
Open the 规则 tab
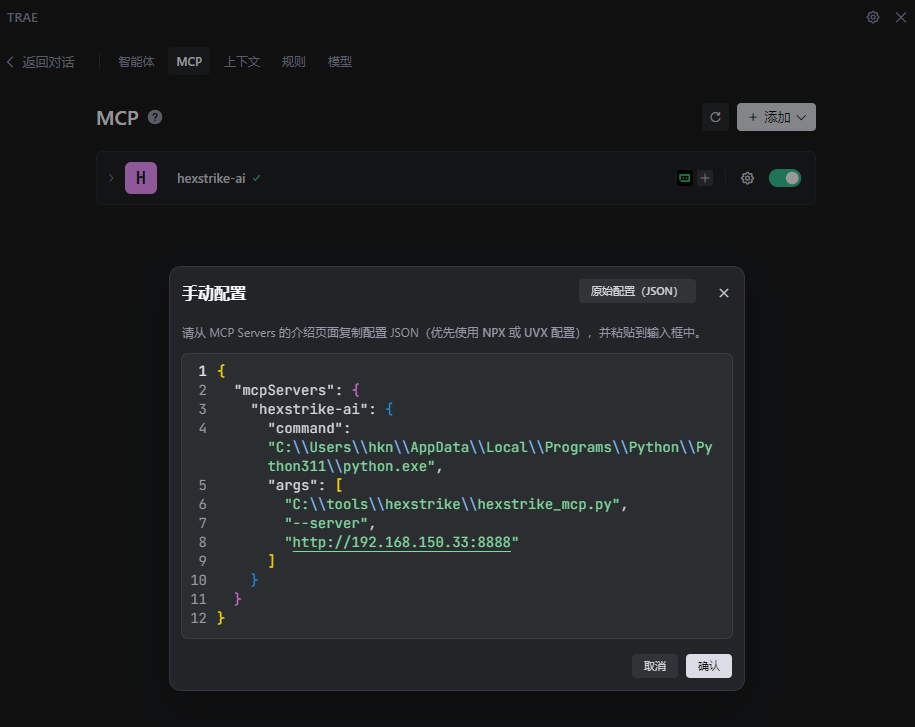click(293, 62)
